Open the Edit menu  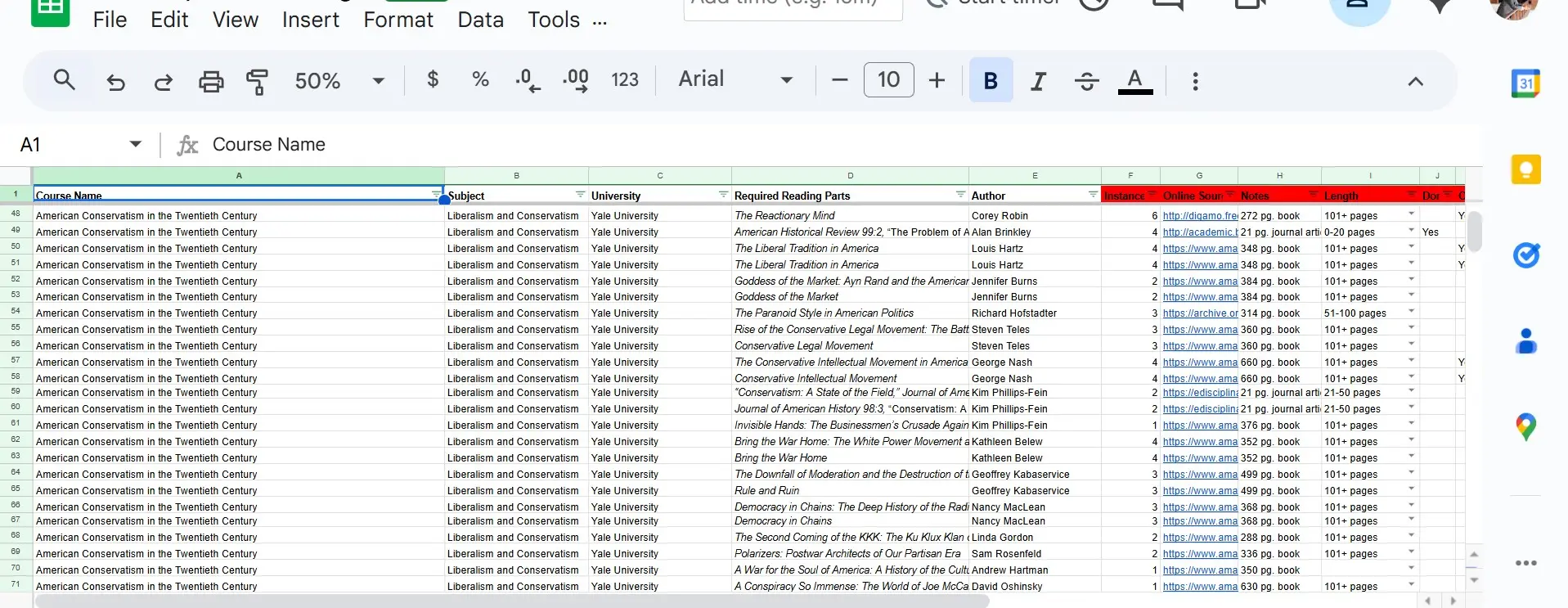coord(169,20)
